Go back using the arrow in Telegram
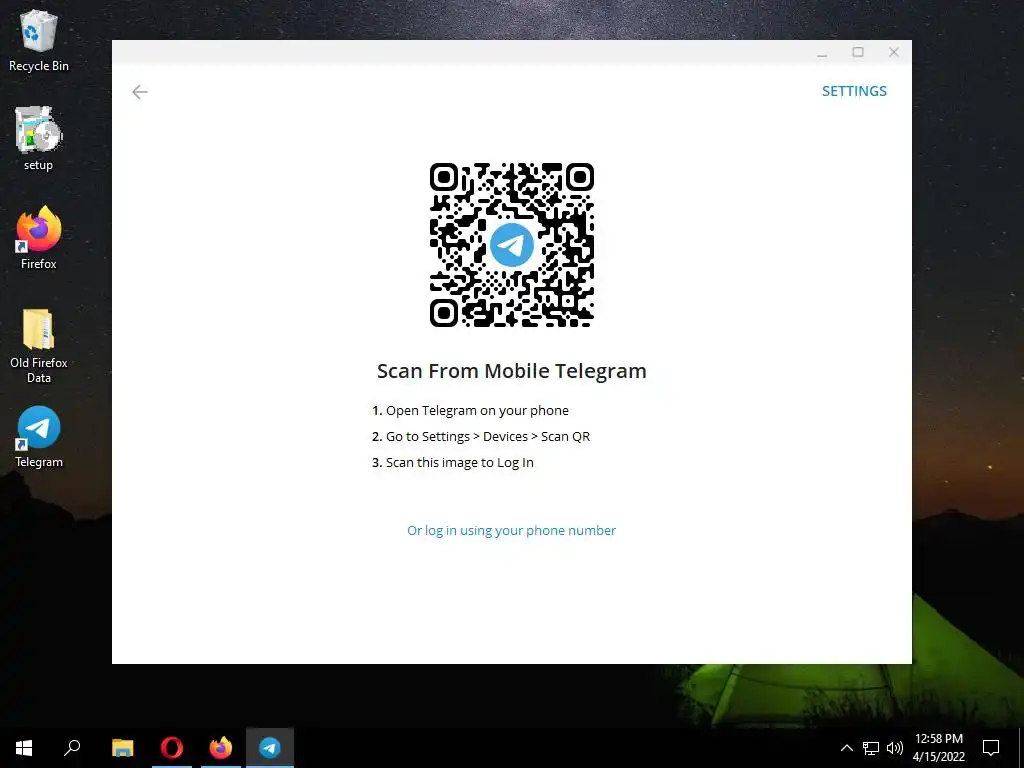 tap(140, 92)
